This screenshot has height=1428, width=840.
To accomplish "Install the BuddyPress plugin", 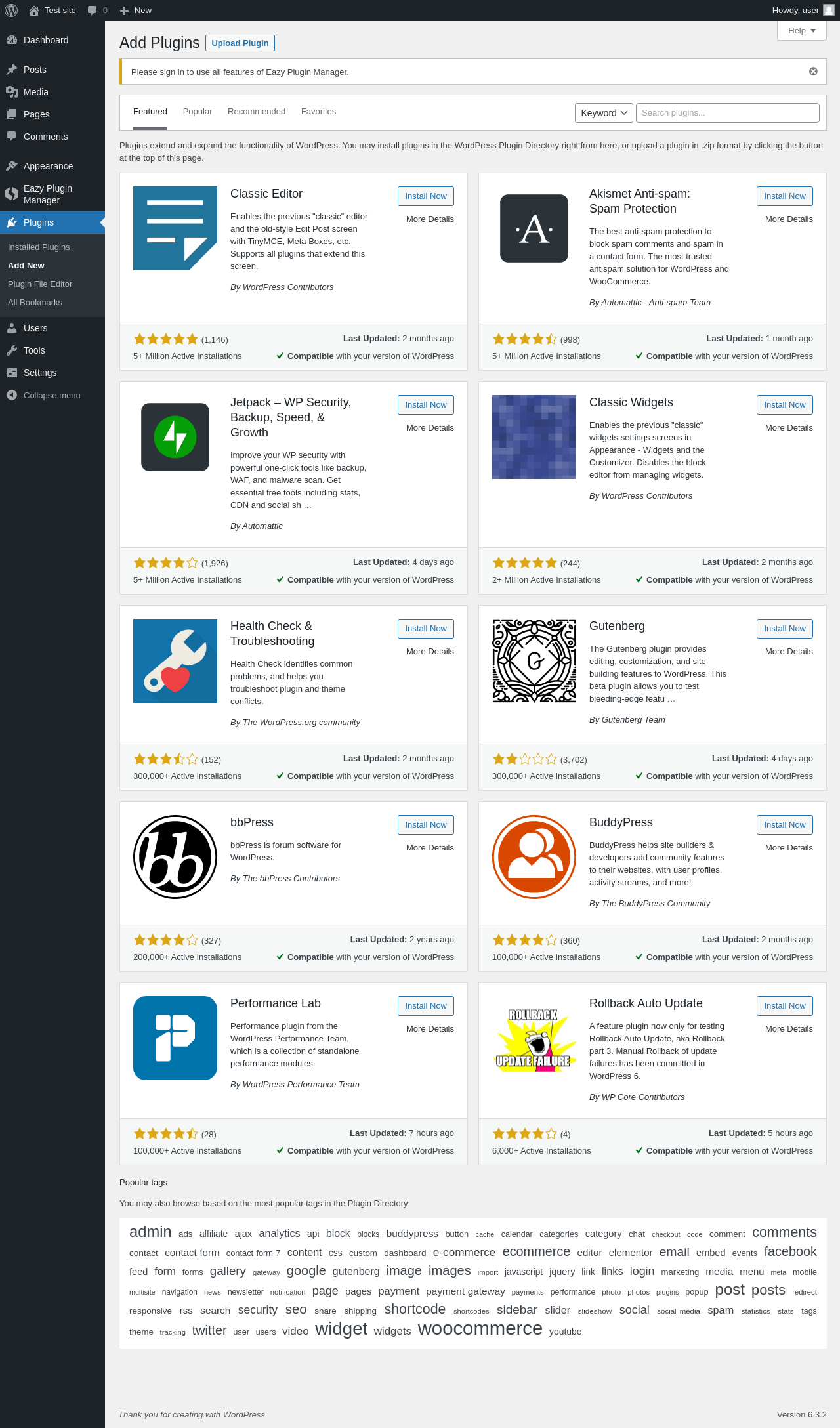I will pyautogui.click(x=785, y=825).
